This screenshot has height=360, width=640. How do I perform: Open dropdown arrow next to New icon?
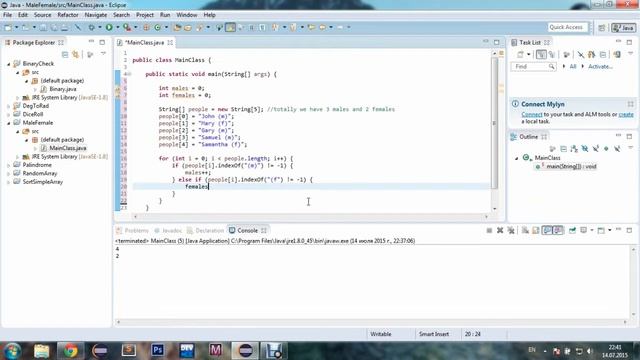click(16, 27)
